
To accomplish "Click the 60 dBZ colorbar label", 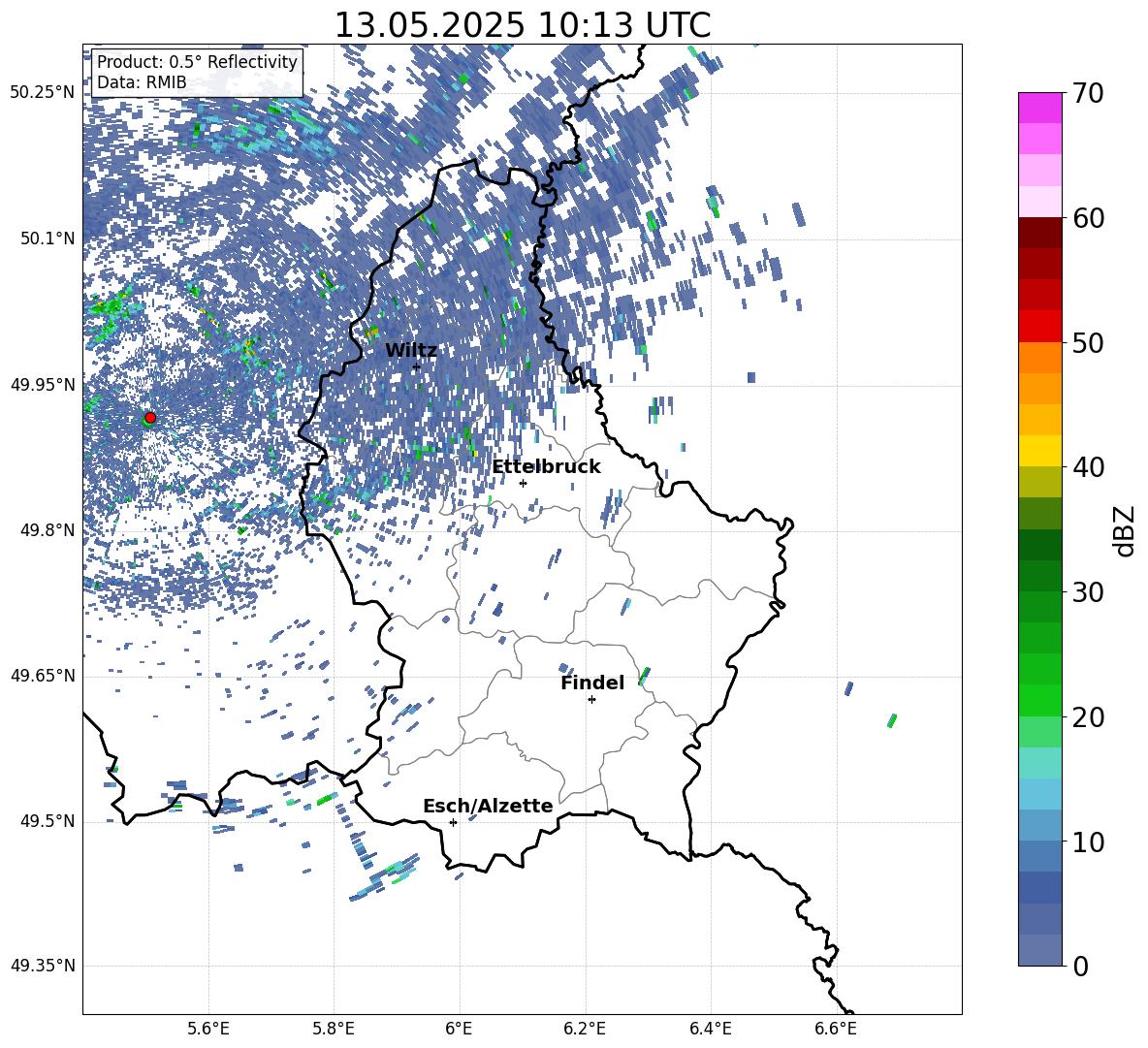I will click(1089, 218).
